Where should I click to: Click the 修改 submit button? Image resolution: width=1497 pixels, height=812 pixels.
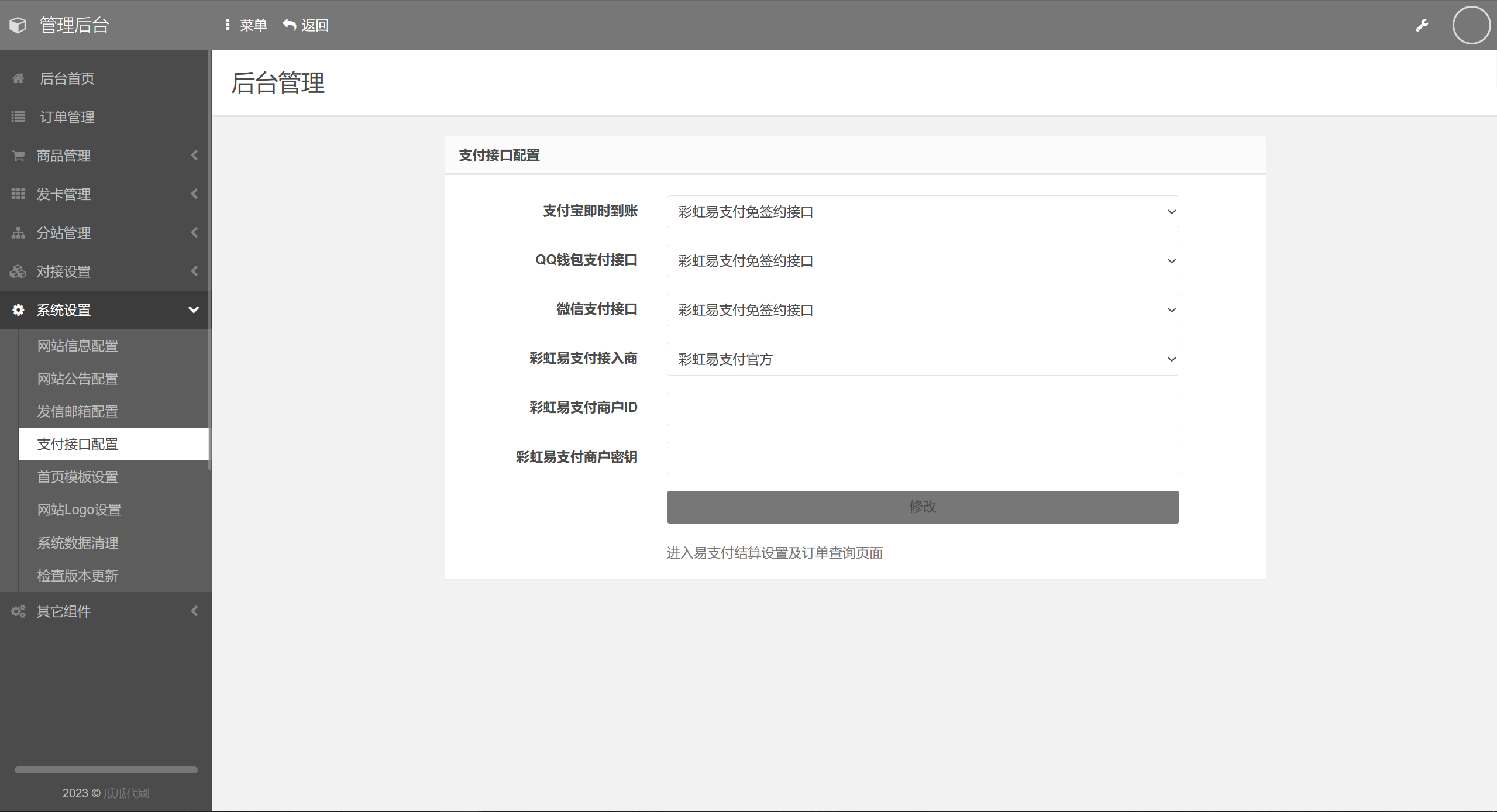(x=922, y=507)
